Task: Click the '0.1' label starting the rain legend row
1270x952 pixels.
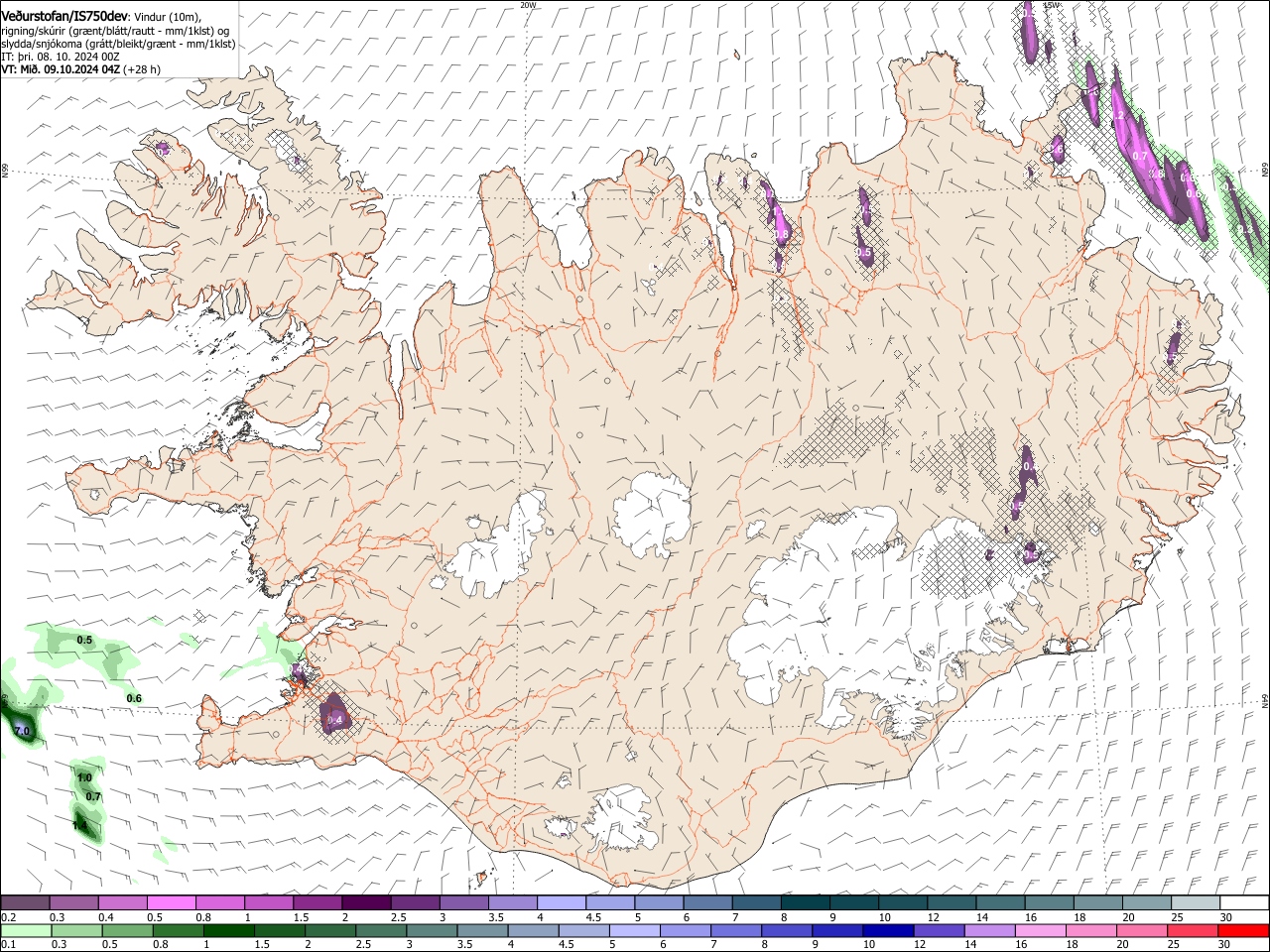Action: tap(7, 945)
